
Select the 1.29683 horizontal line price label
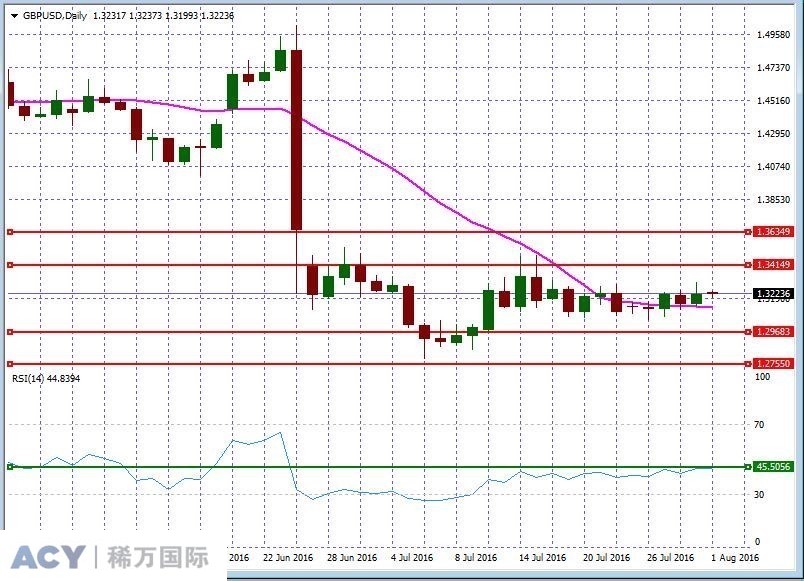point(773,332)
